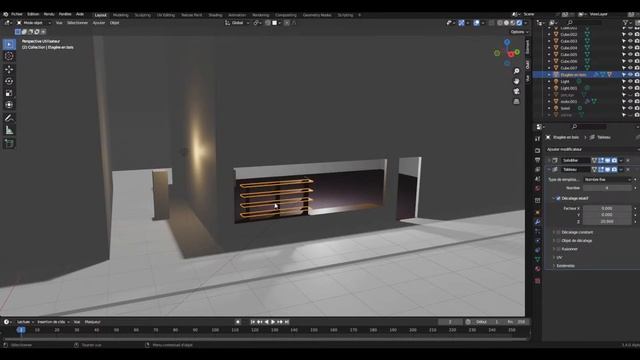
Task: Open the Mode objet dropdown
Action: (33, 23)
